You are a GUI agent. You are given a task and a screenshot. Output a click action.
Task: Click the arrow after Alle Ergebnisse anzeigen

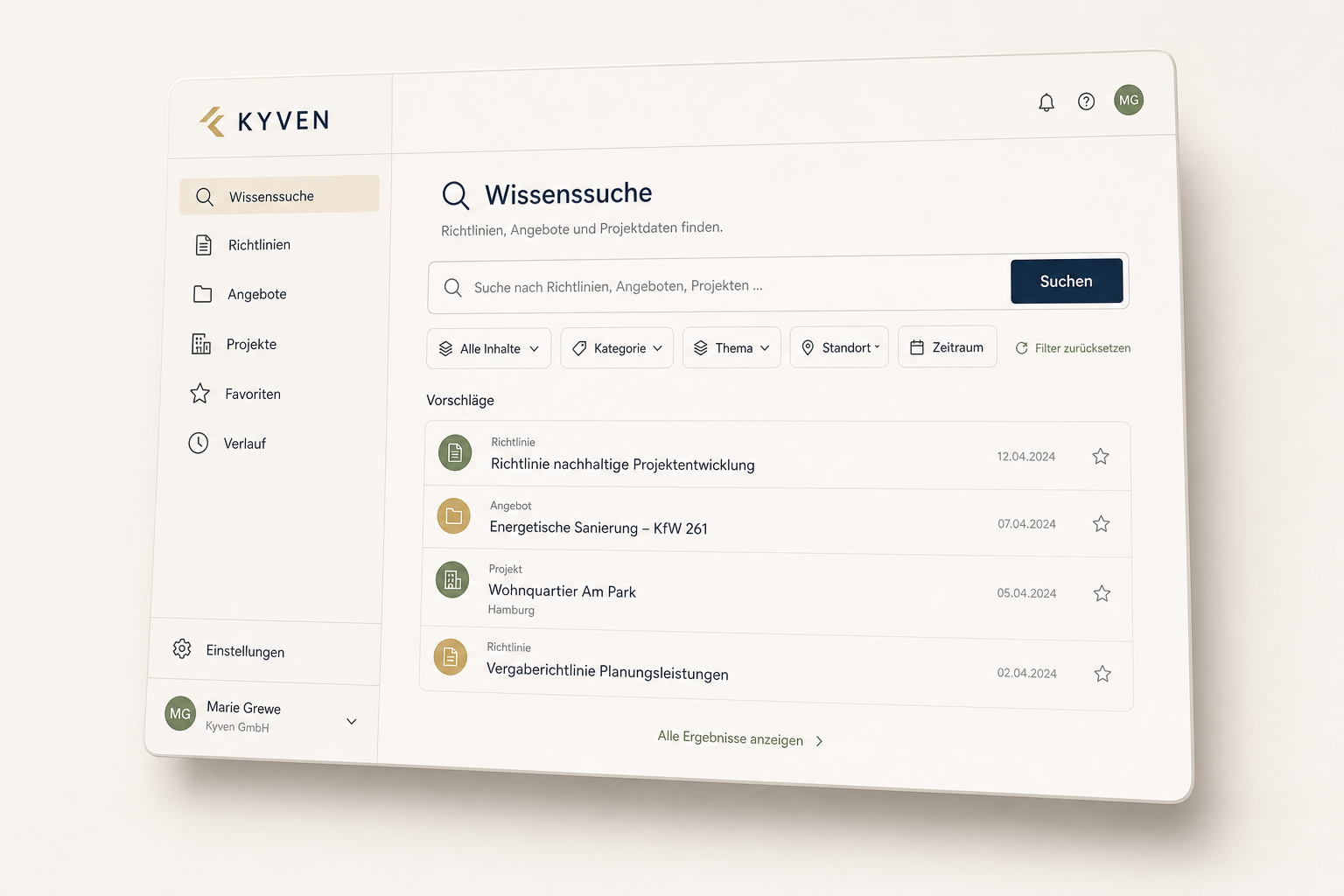(819, 741)
